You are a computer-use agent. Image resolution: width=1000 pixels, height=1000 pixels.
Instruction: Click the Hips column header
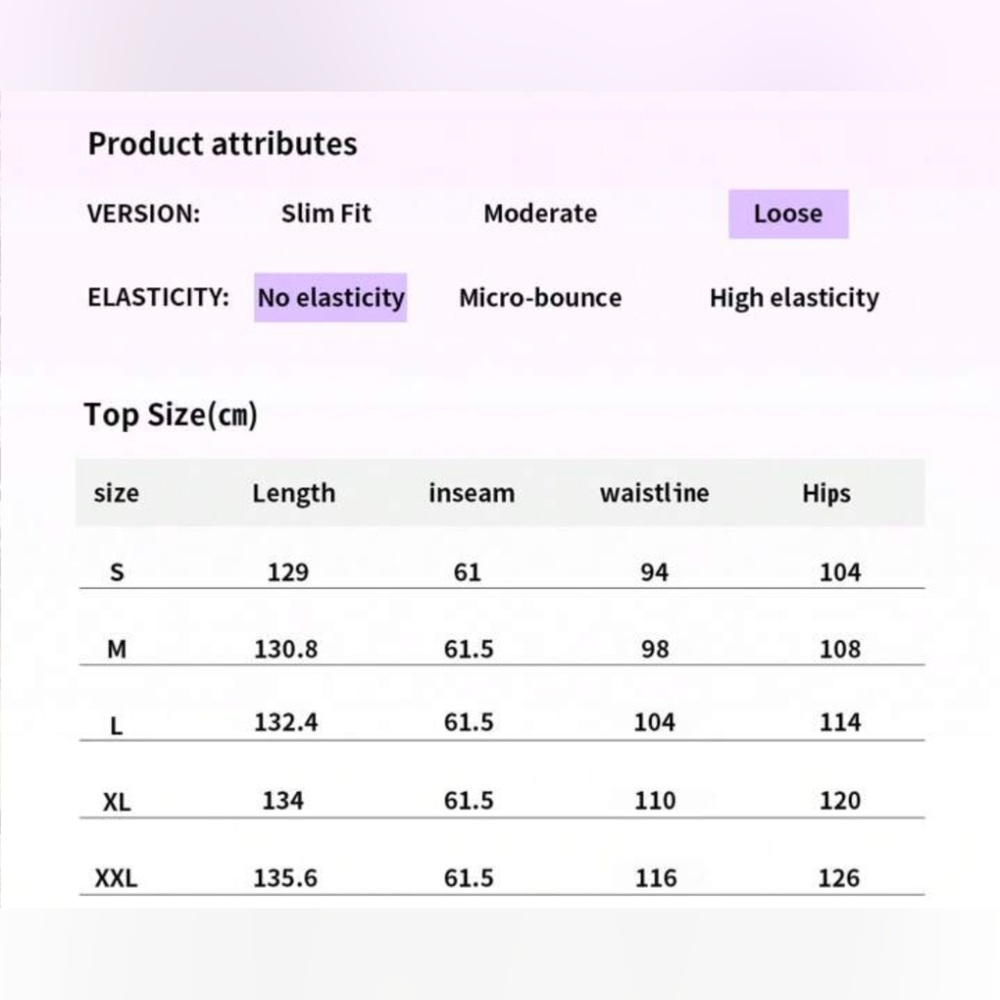pyautogui.click(x=827, y=494)
